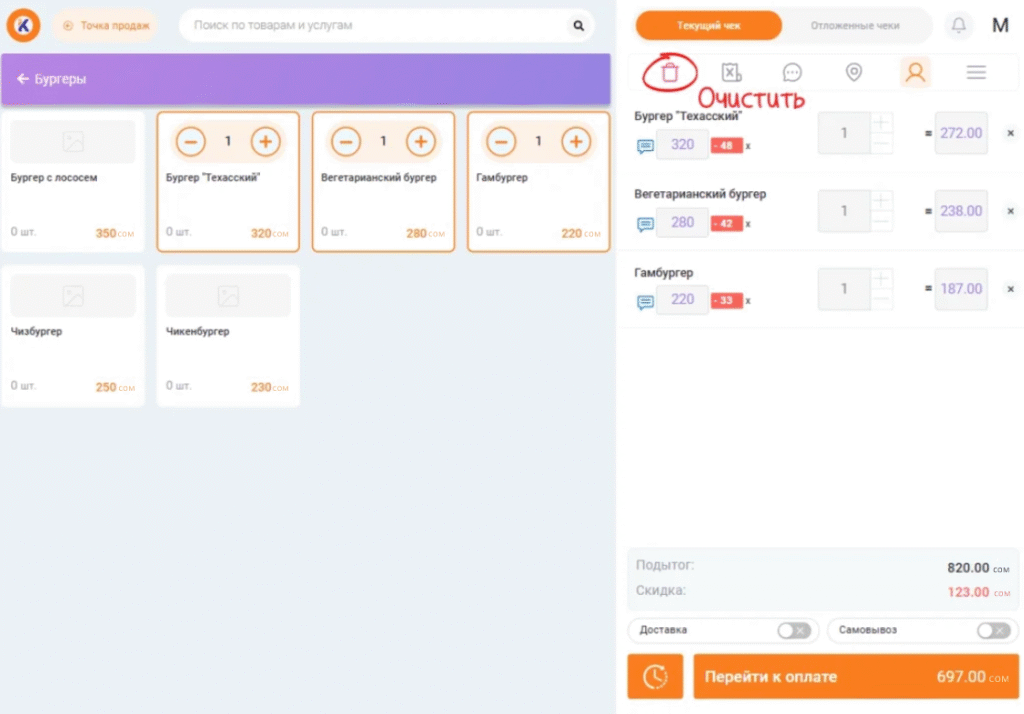Increase Гамбургер quantity with plus button
This screenshot has height=714, width=1024.
coord(575,142)
